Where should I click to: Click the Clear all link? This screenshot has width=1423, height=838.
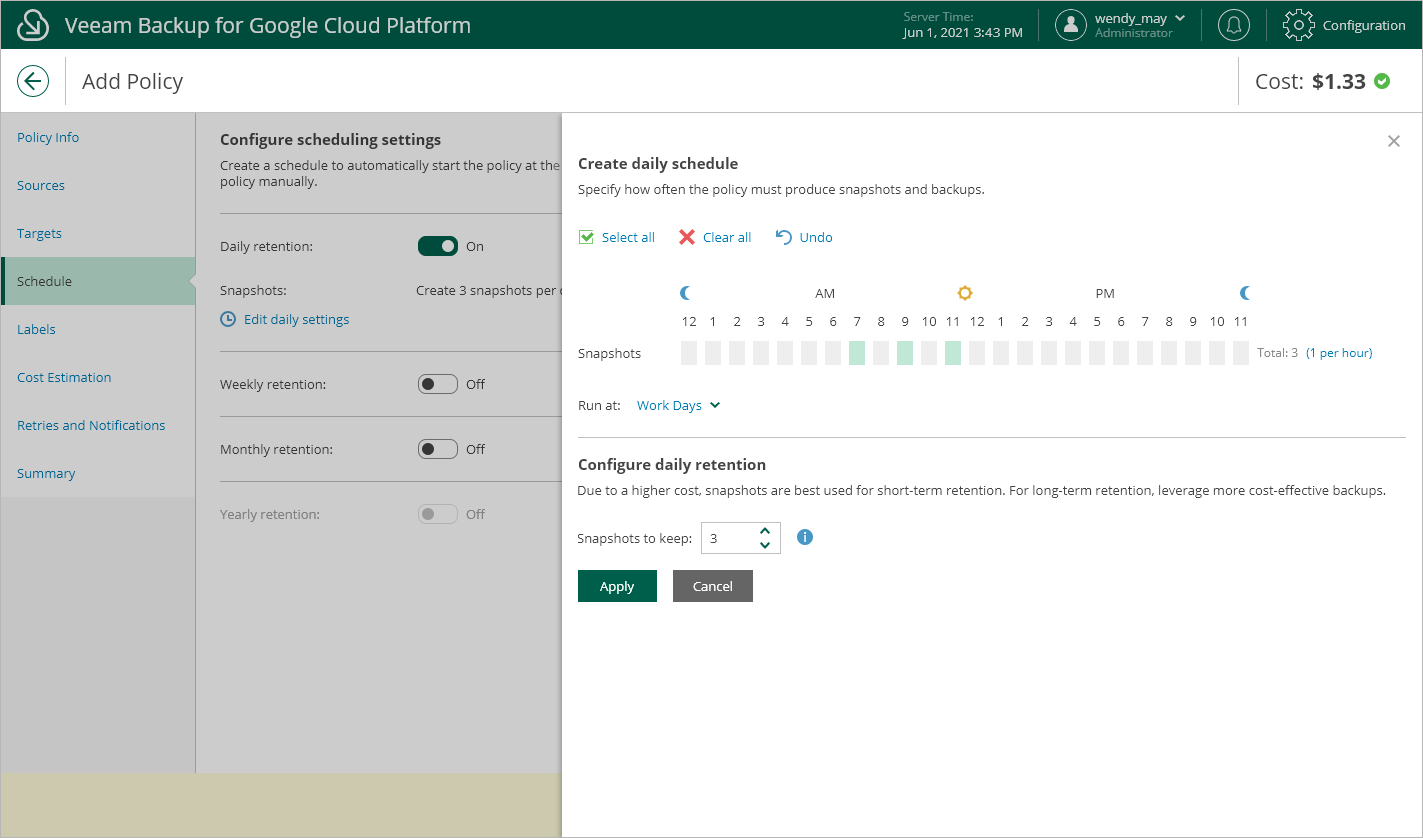(x=727, y=237)
